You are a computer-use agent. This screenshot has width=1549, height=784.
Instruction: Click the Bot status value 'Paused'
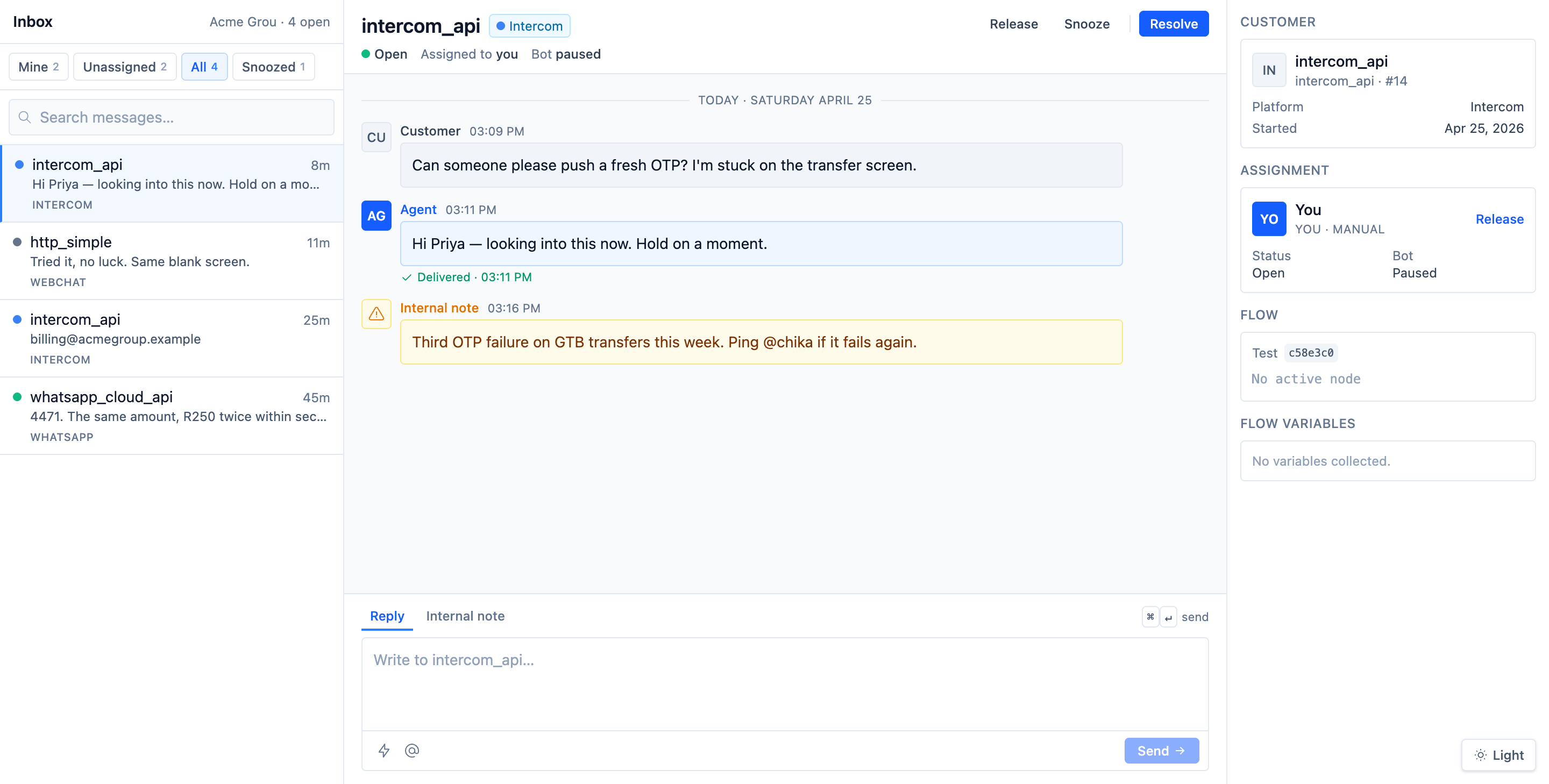[x=1415, y=273]
